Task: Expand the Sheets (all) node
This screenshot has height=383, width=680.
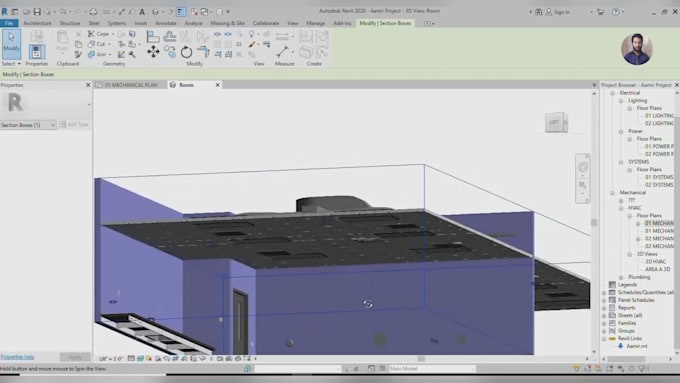Action: click(604, 315)
